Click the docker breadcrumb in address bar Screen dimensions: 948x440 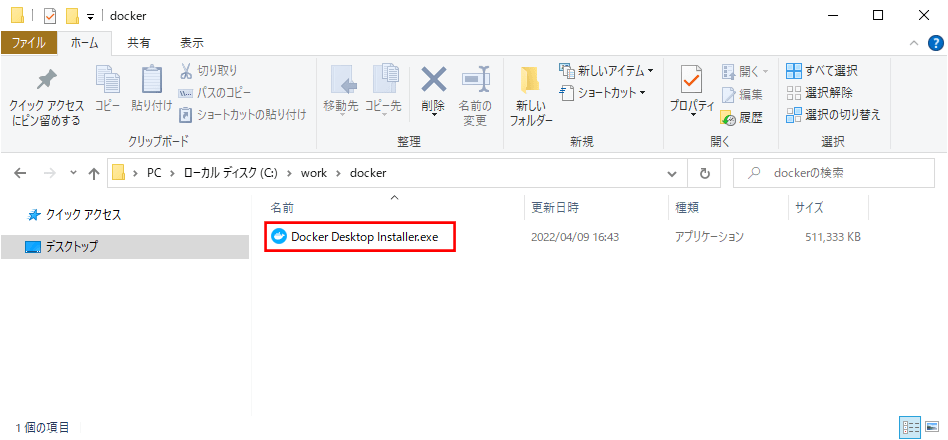coord(366,173)
